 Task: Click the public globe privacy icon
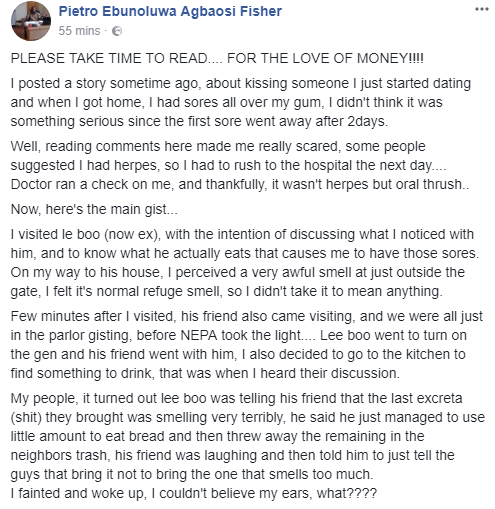click(x=117, y=31)
